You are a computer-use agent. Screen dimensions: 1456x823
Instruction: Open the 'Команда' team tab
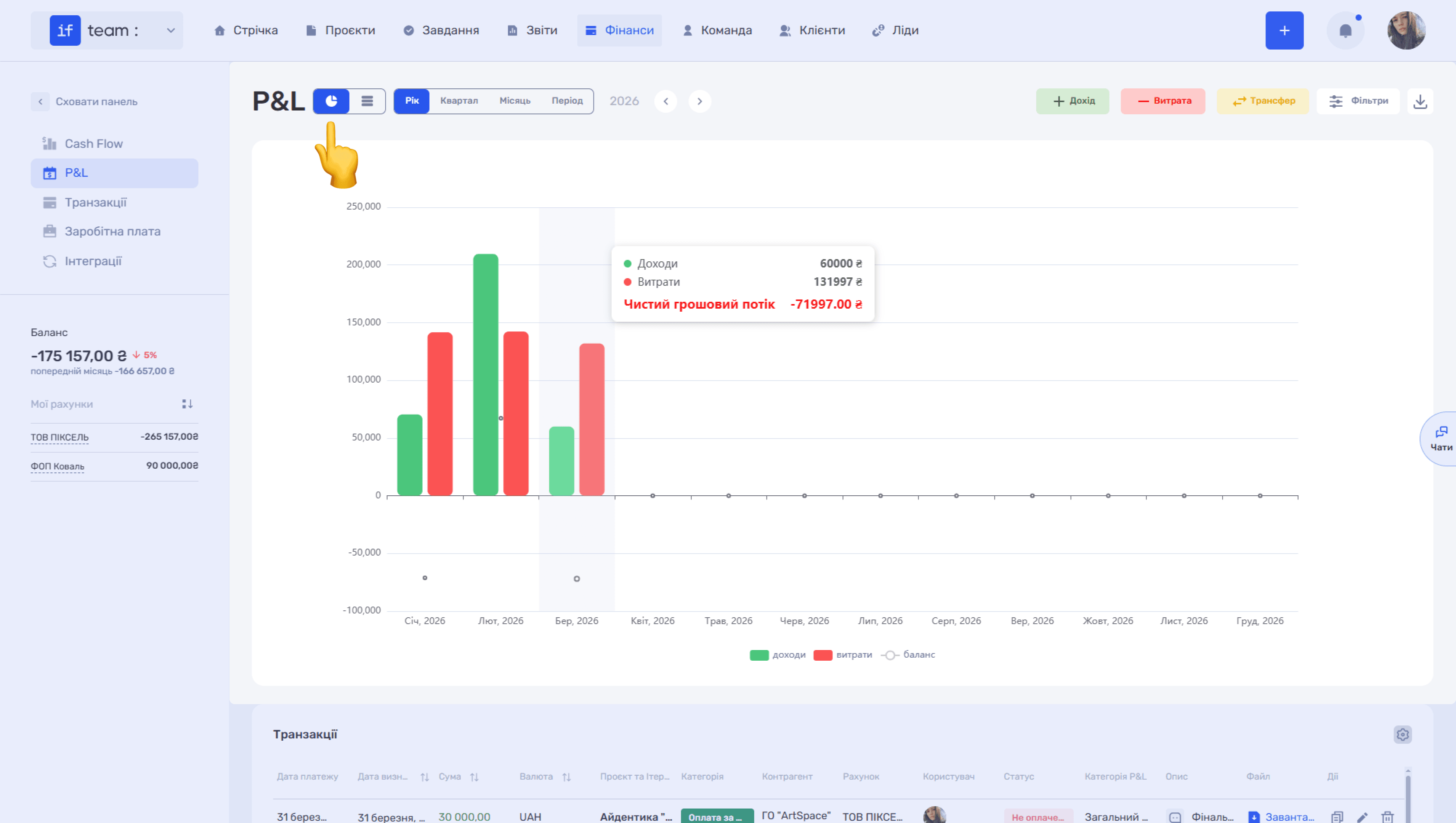point(717,30)
